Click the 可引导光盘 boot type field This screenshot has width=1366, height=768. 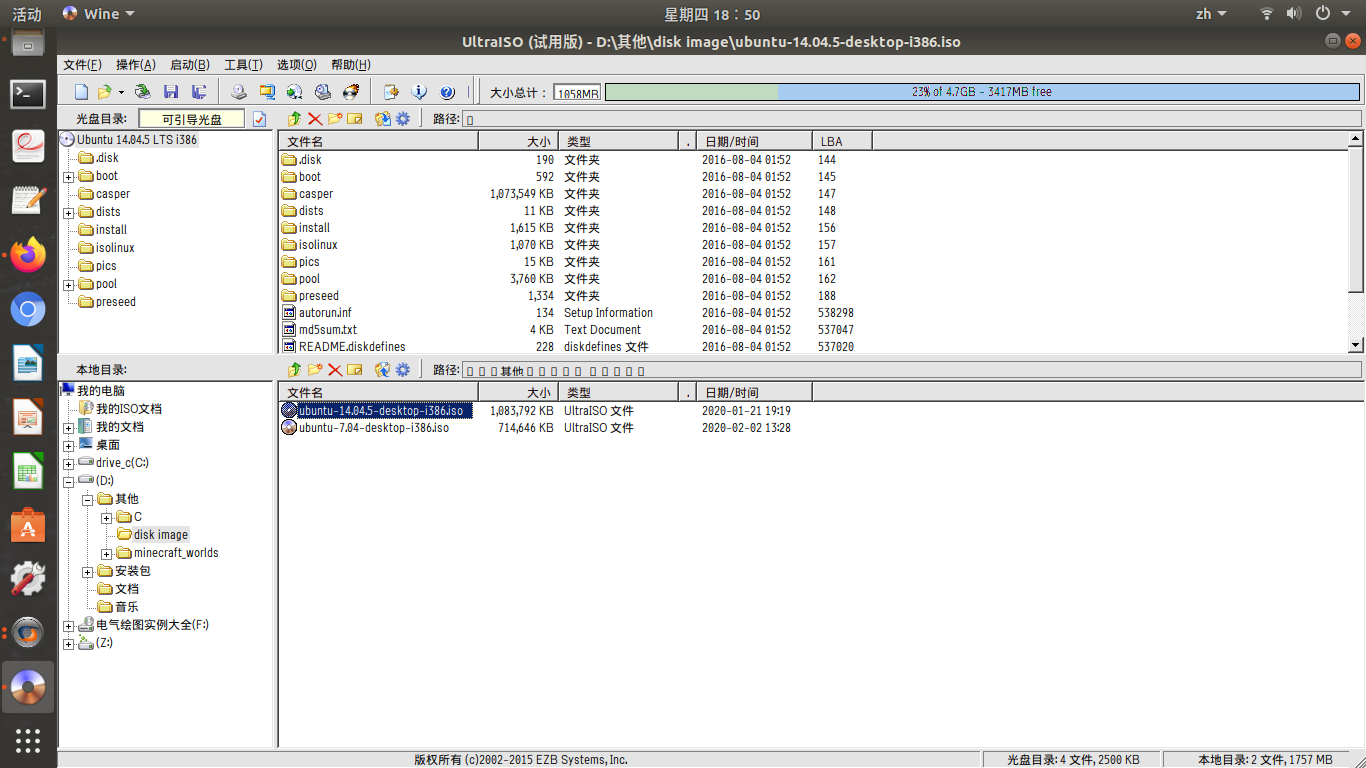pyautogui.click(x=192, y=119)
